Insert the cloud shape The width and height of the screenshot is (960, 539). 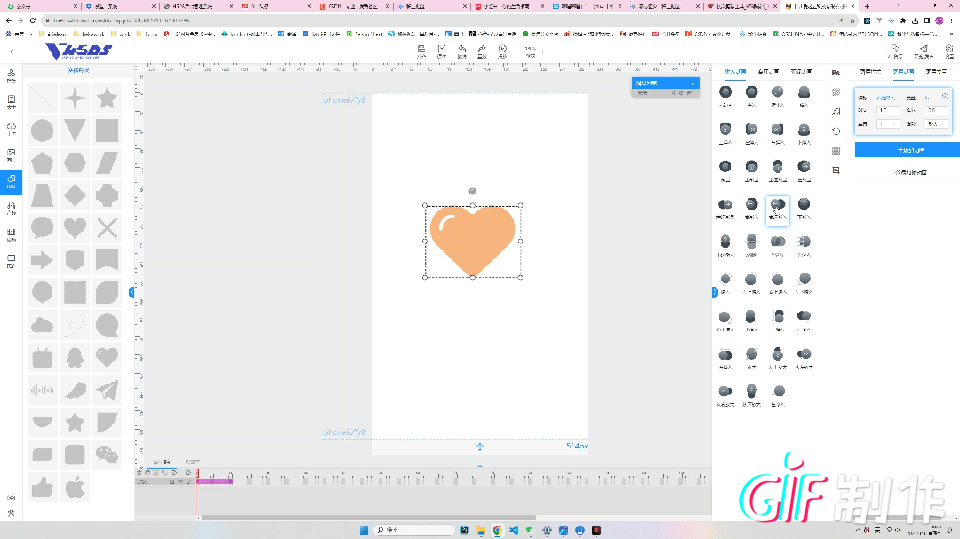tap(42, 325)
